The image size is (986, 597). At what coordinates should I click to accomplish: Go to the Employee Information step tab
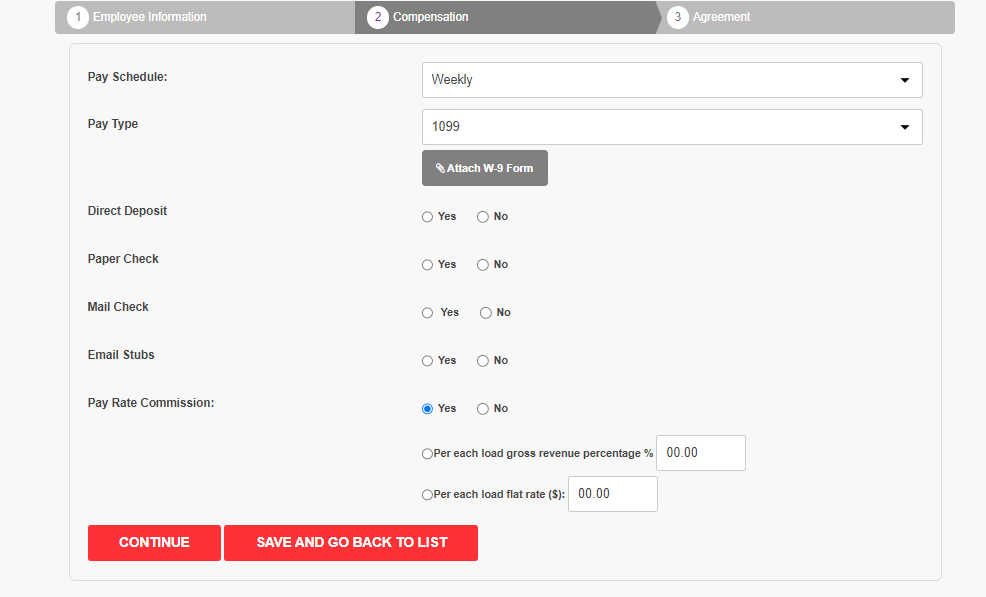pyautogui.click(x=205, y=17)
